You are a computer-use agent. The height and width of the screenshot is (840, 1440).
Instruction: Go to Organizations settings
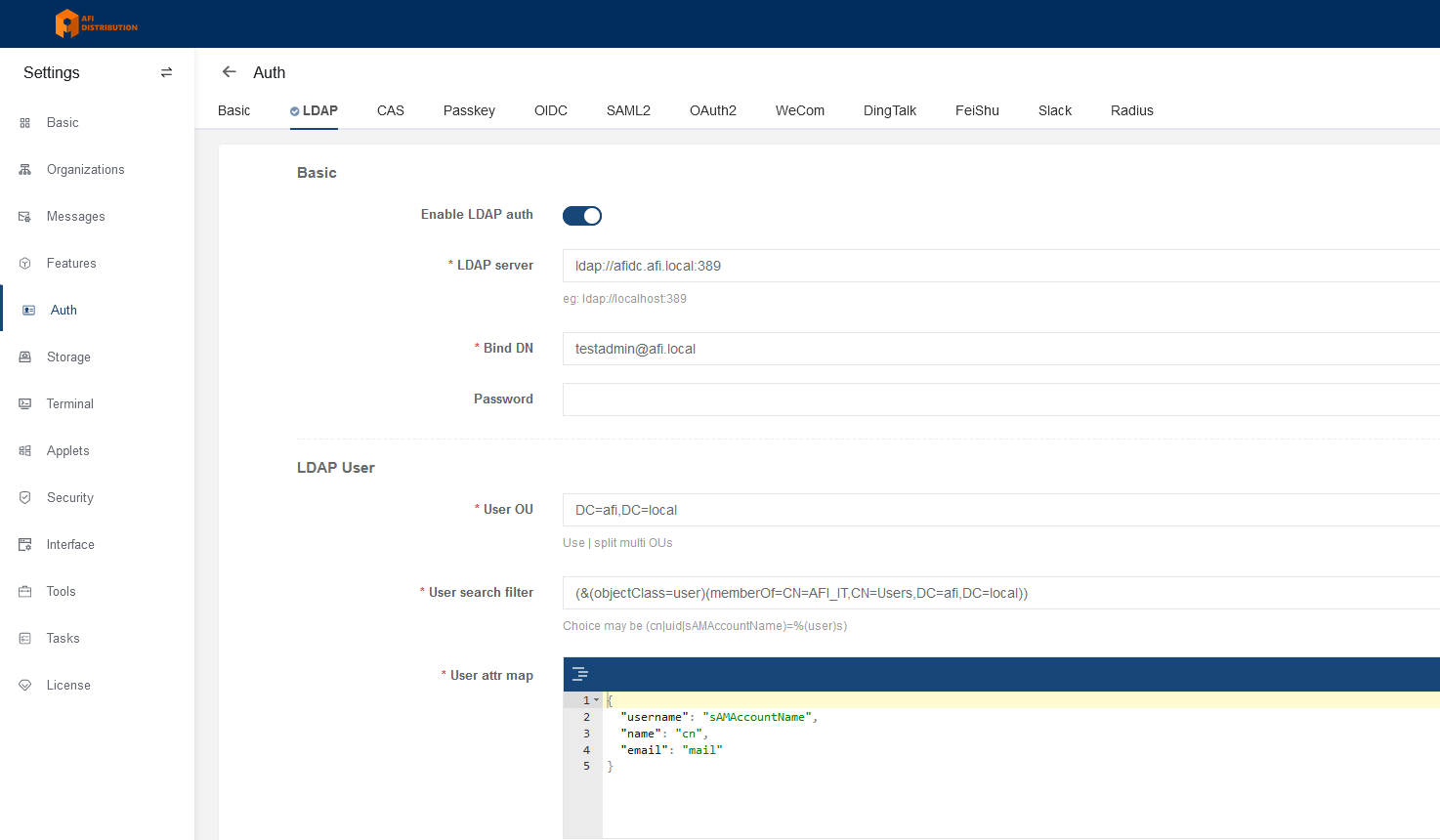[x=86, y=170]
